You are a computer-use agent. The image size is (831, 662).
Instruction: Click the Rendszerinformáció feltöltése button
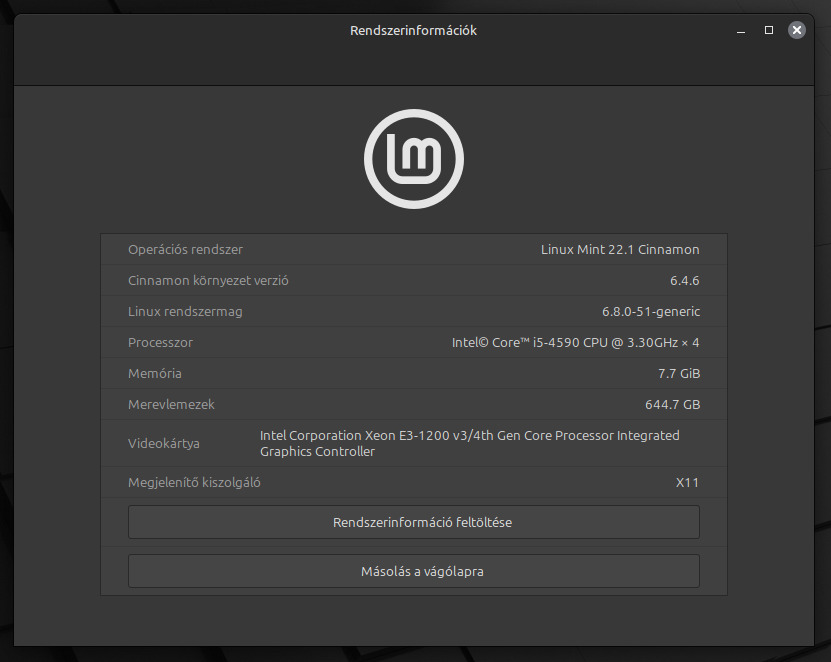click(x=414, y=522)
